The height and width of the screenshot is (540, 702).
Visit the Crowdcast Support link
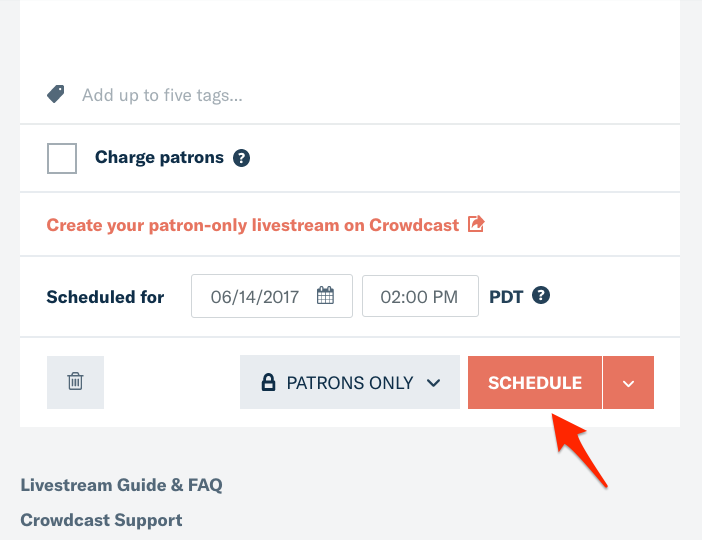(x=101, y=520)
